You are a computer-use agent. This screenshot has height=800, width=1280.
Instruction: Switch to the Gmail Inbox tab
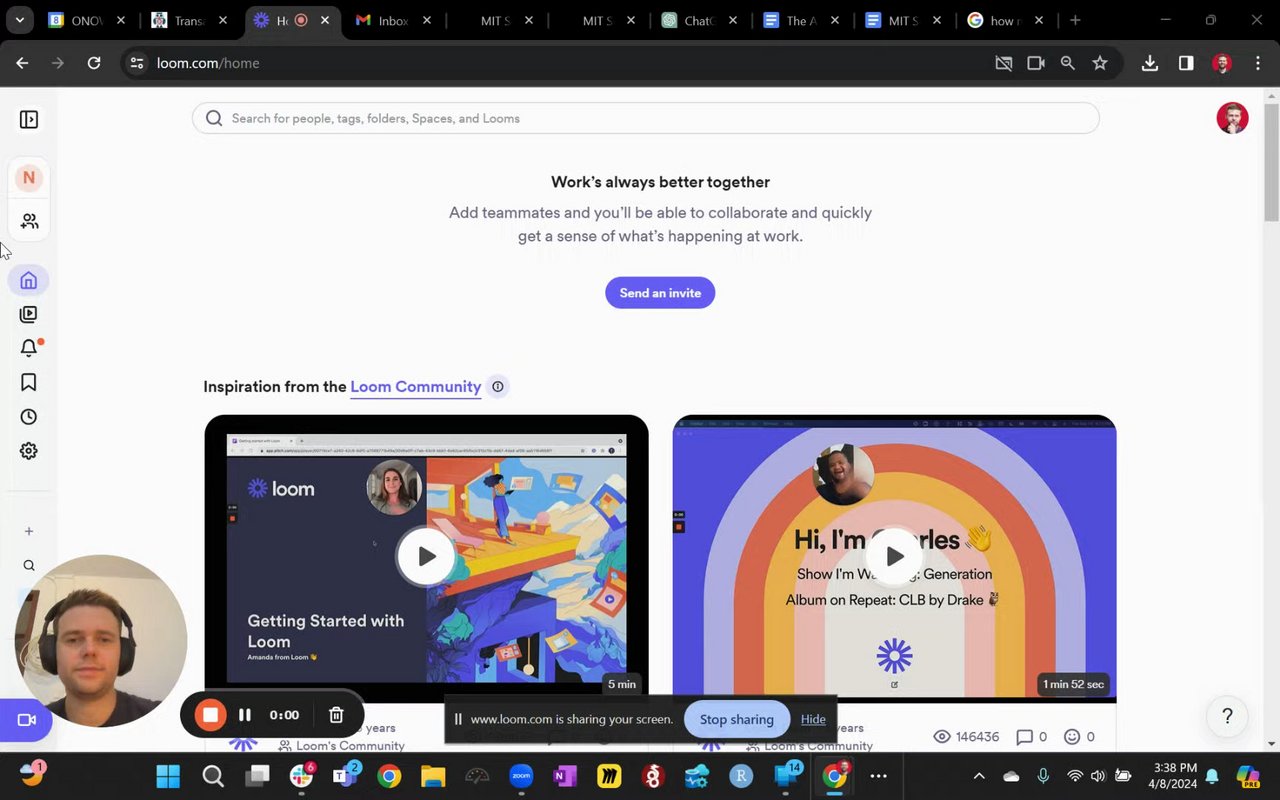tap(394, 20)
